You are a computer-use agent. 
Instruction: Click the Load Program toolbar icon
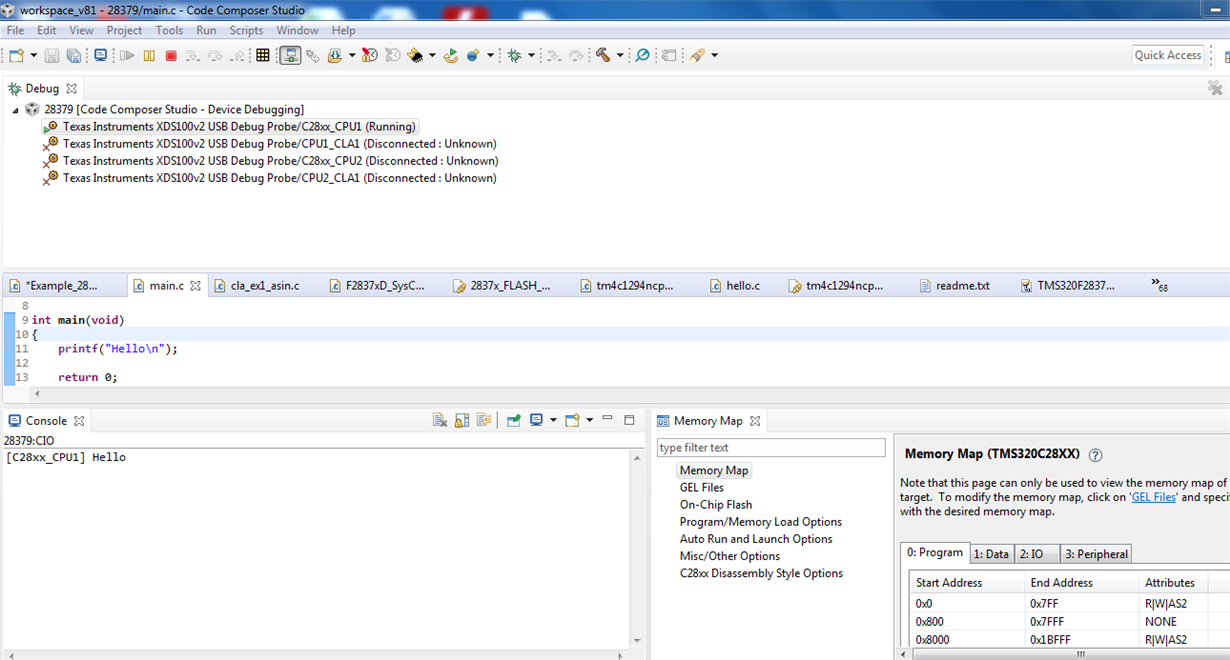coord(335,56)
